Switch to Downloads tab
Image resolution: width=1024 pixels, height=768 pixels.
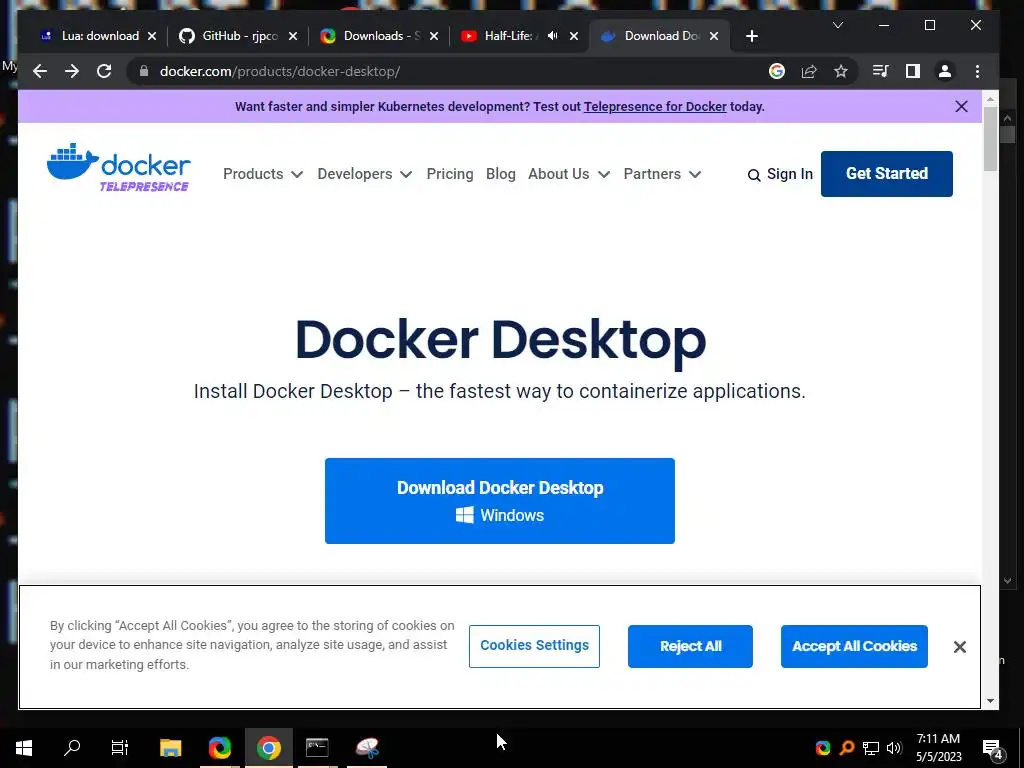click(379, 36)
